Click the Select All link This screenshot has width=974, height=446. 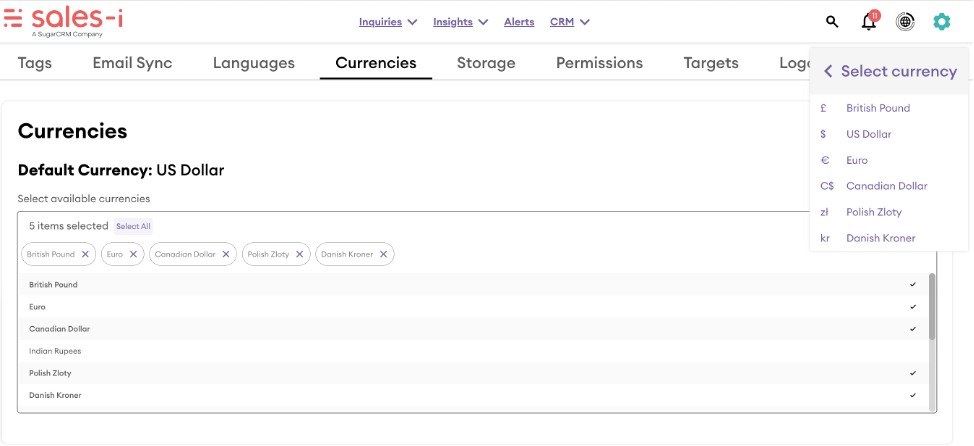[x=133, y=226]
